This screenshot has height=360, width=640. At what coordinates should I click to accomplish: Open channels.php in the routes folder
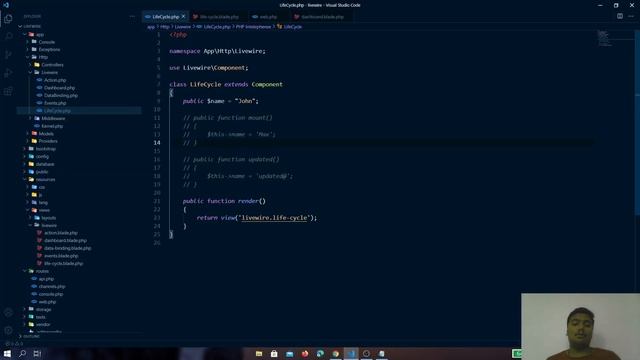point(51,287)
